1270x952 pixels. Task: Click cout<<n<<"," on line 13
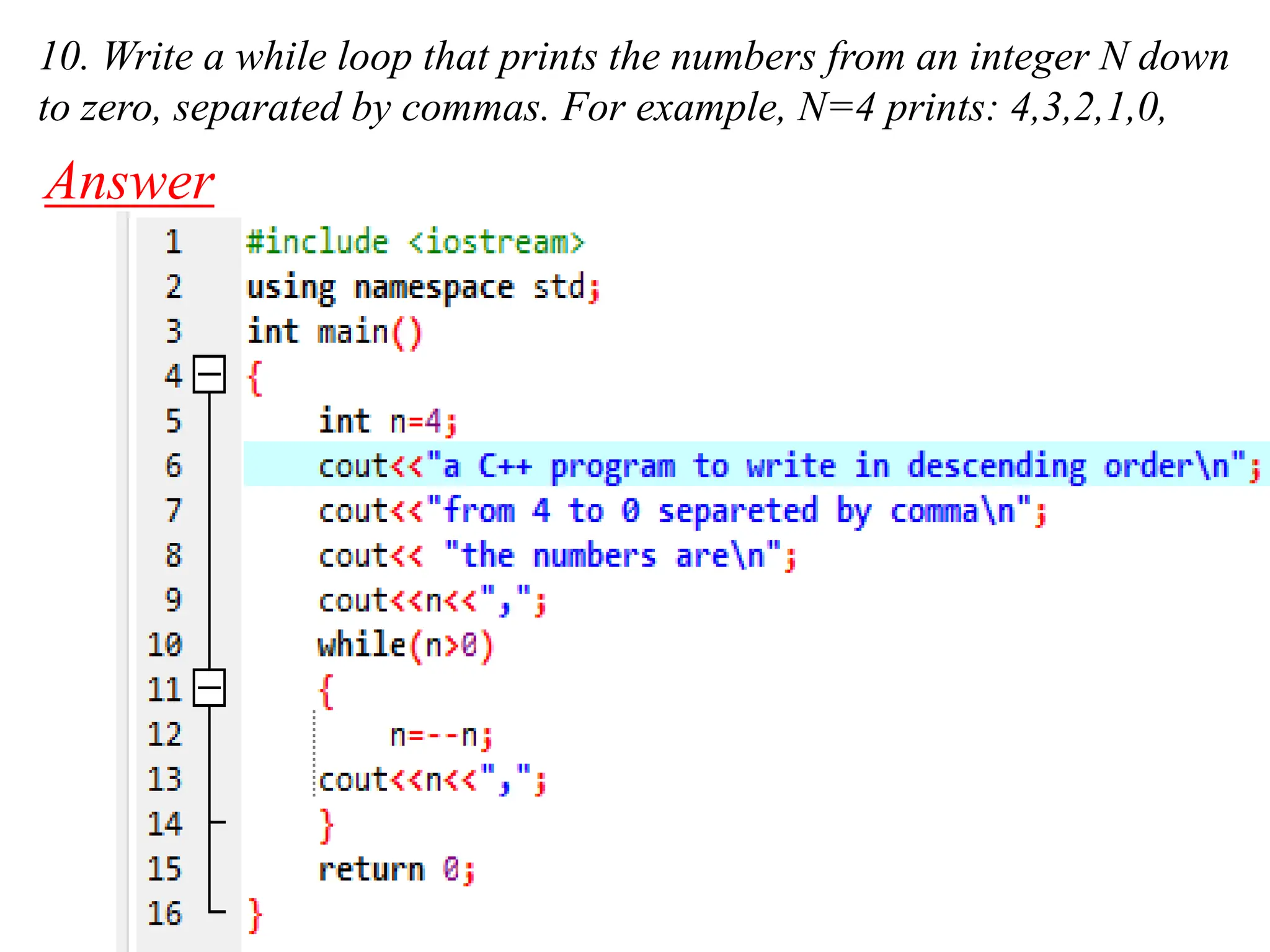coord(432,780)
